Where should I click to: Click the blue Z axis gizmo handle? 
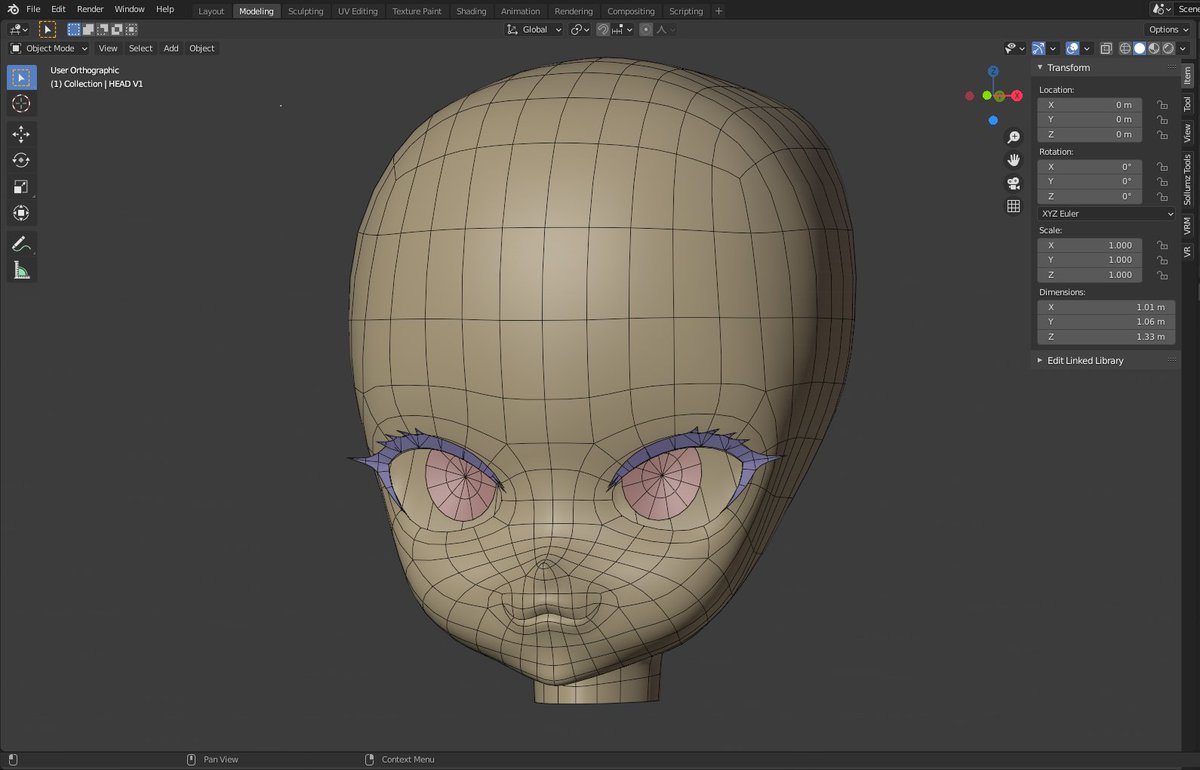tap(993, 72)
